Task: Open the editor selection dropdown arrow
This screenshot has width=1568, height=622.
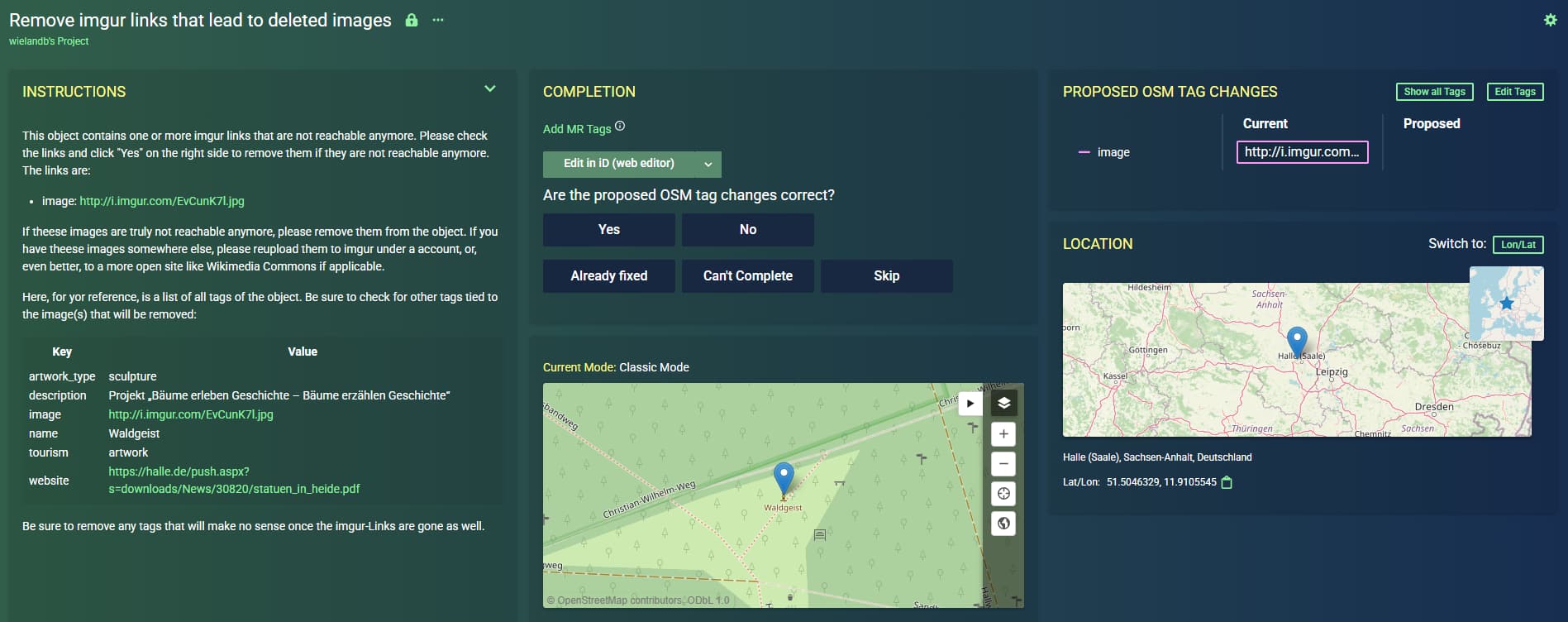Action: [x=708, y=164]
